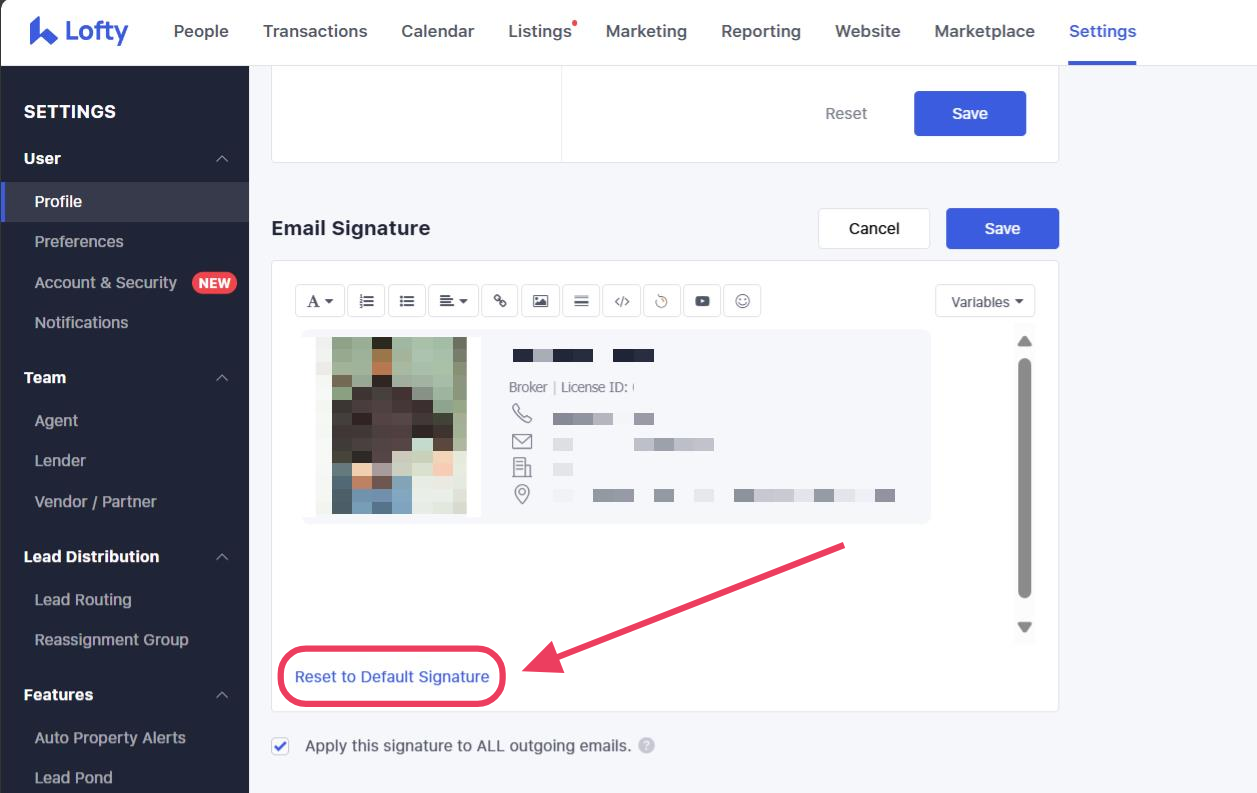Click the signature editor scrollbar down arrow

click(1024, 627)
